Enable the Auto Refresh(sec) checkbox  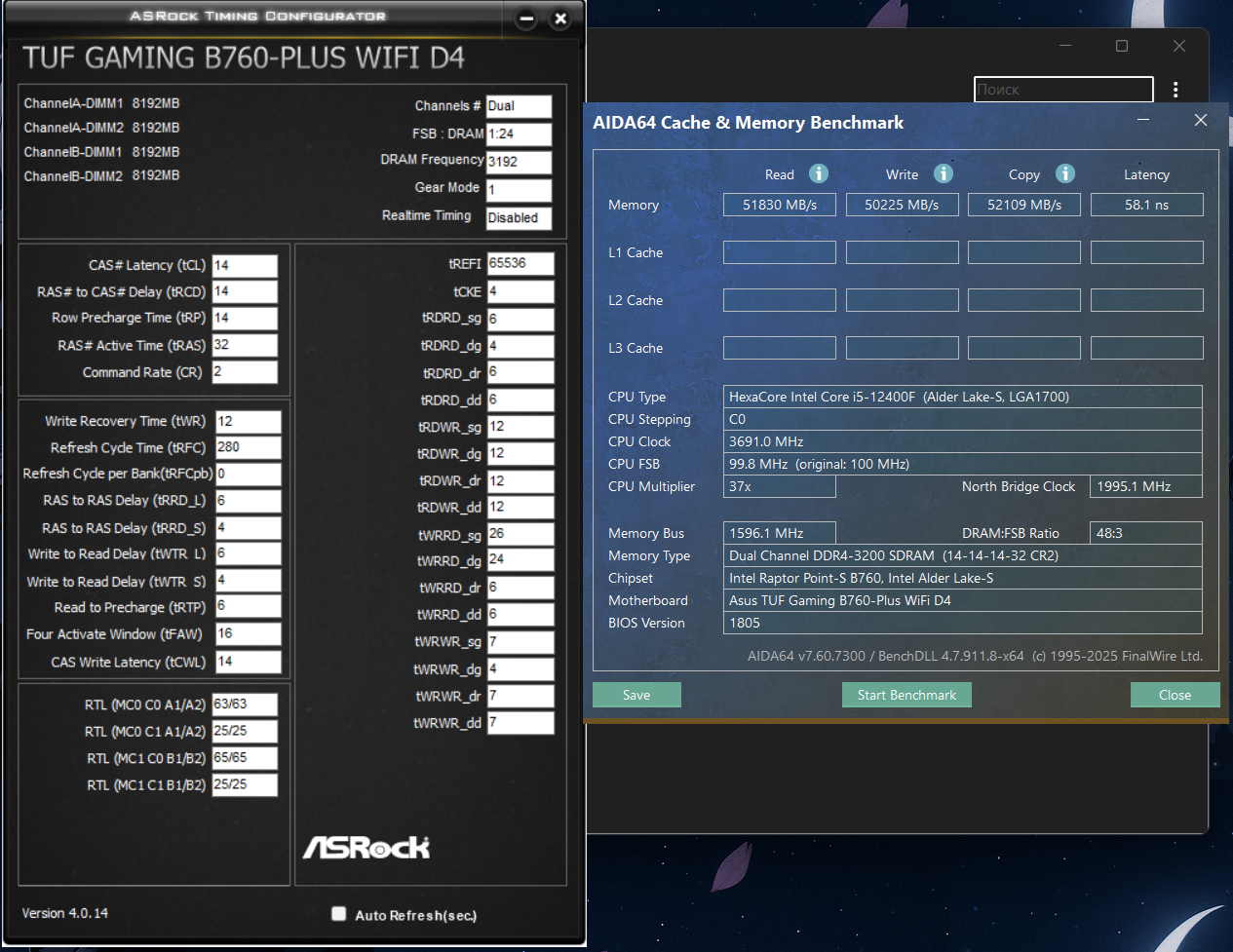point(338,914)
